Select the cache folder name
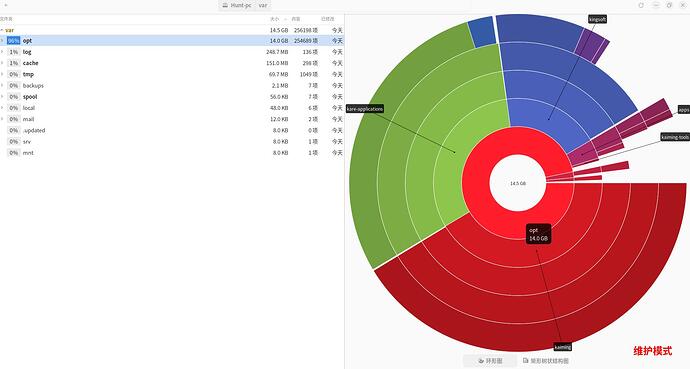690x369 pixels. click(30, 63)
